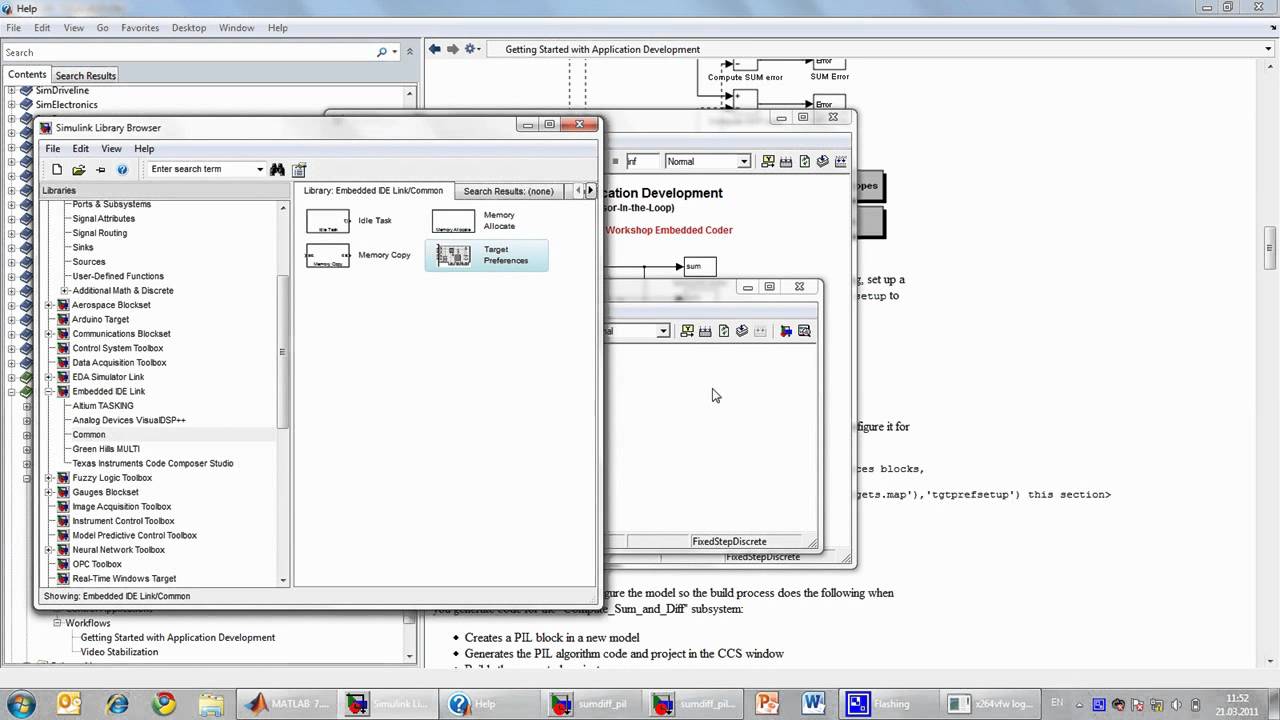This screenshot has width=1280, height=720.
Task: Open the View menu in Library Browser
Action: click(111, 149)
